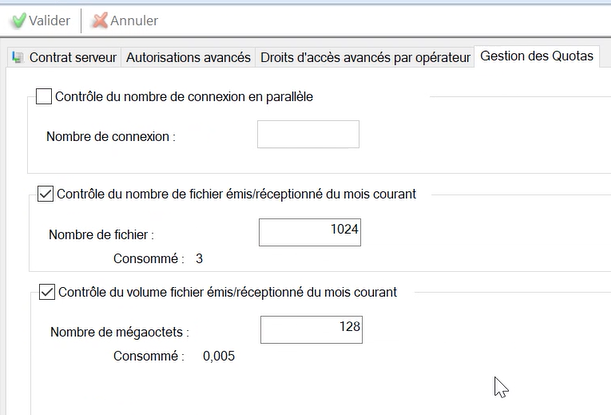This screenshot has width=611, height=415.
Task: Focus the Nombre de mégaoctets field showing 128
Action: point(310,330)
